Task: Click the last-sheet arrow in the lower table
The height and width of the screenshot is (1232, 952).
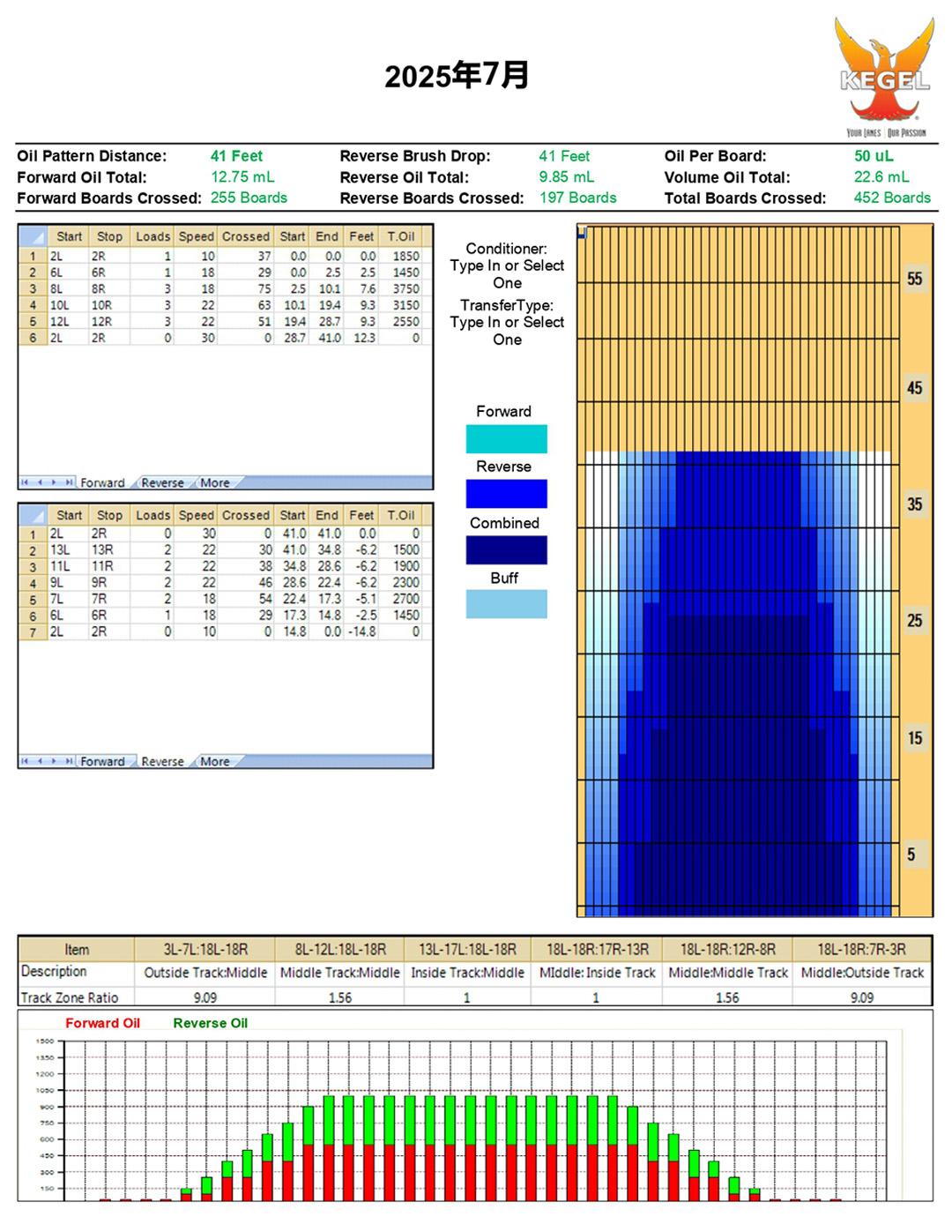Action: 69,761
